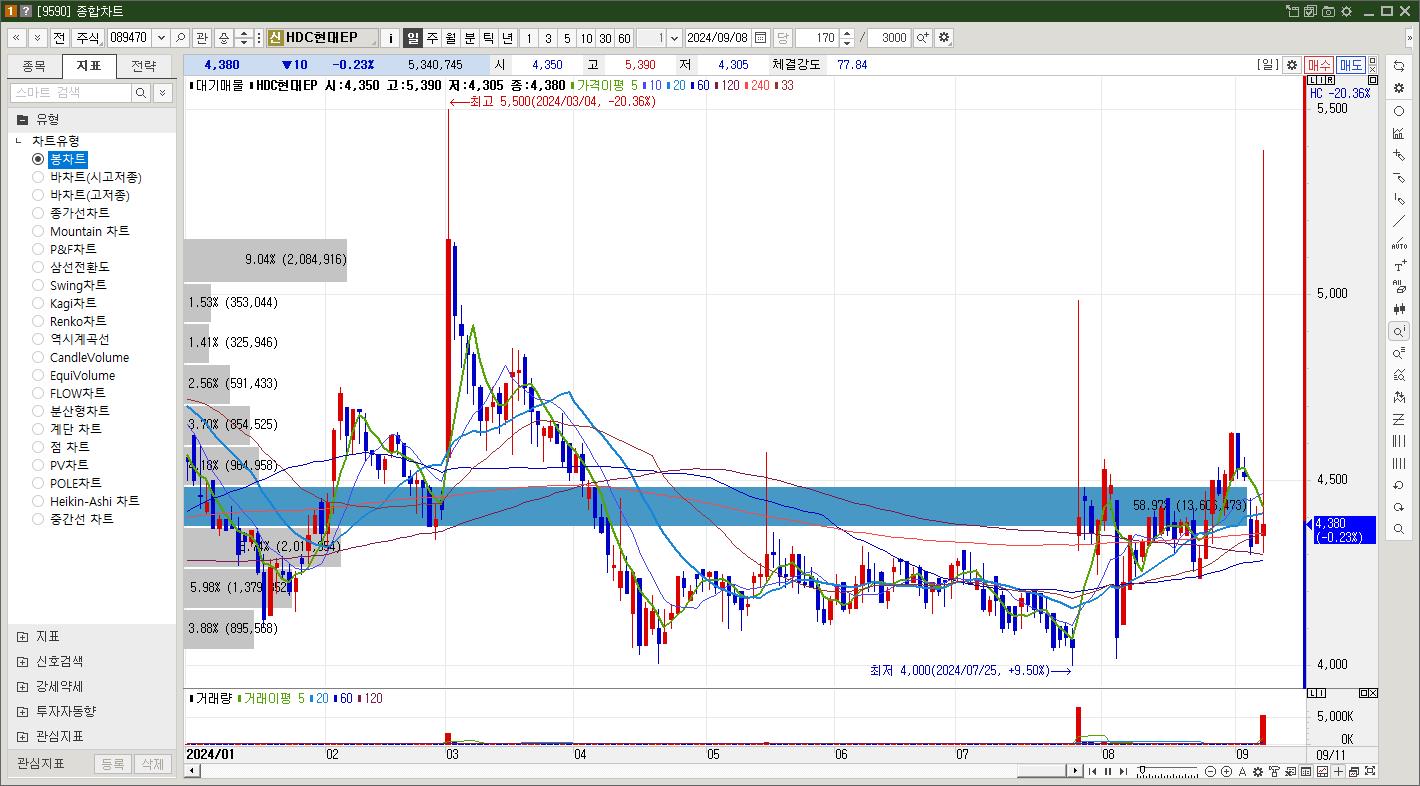Open chart settings gear in top toolbar
This screenshot has width=1420, height=786.
point(944,38)
